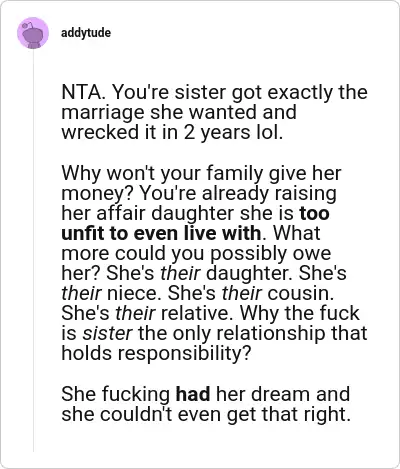Collapse the comment using the vertical thread line
The height and width of the screenshot is (469, 400).
(33, 251)
